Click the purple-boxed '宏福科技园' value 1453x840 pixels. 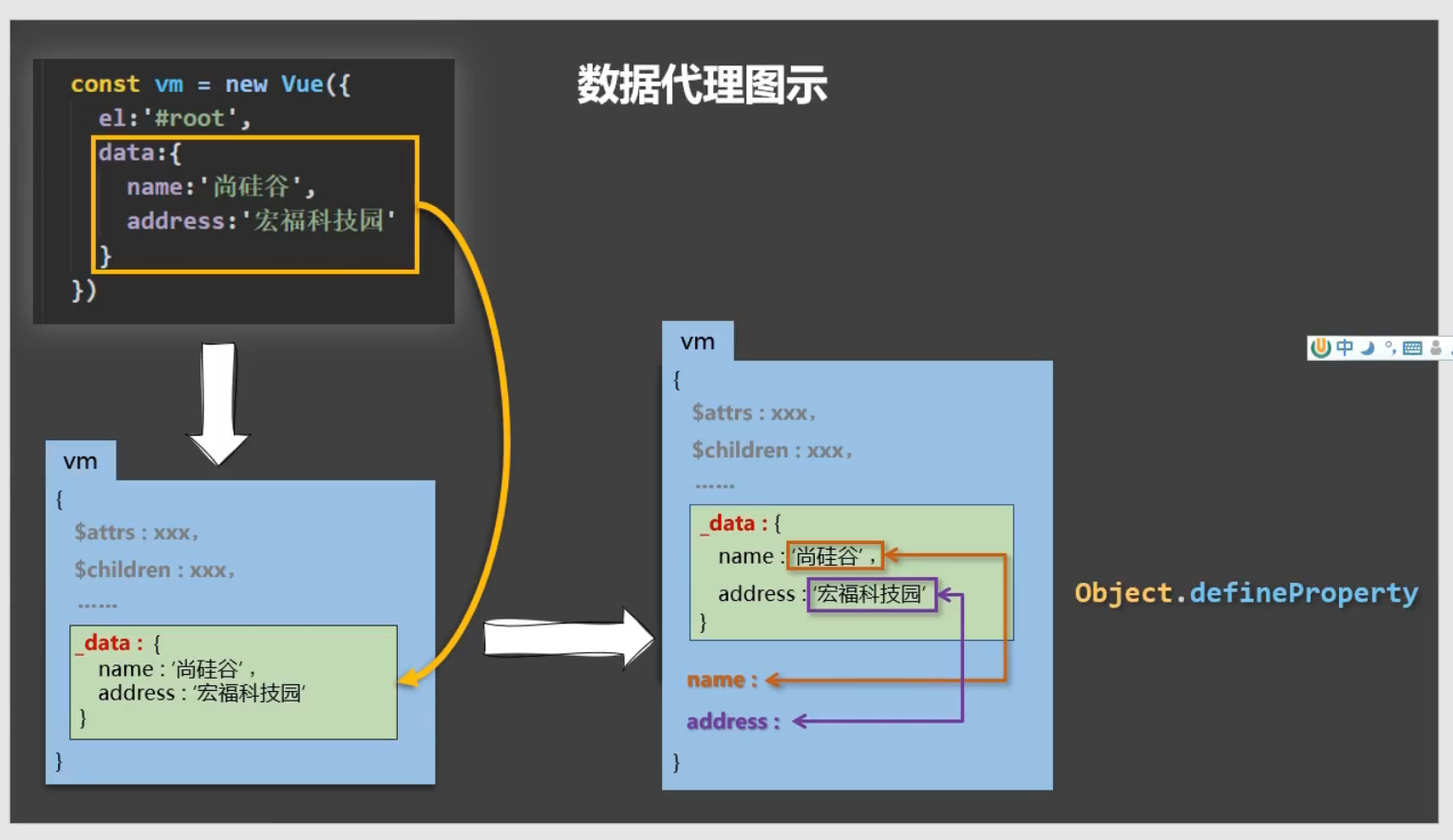pyautogui.click(x=872, y=594)
